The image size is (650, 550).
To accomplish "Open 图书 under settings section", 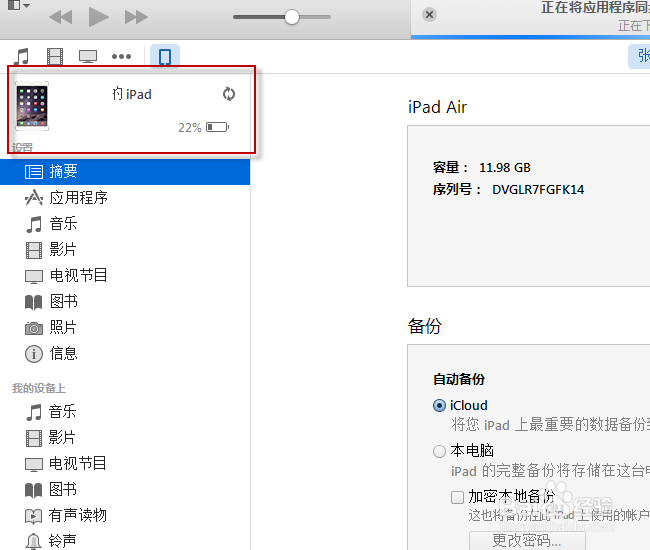I will [125, 302].
